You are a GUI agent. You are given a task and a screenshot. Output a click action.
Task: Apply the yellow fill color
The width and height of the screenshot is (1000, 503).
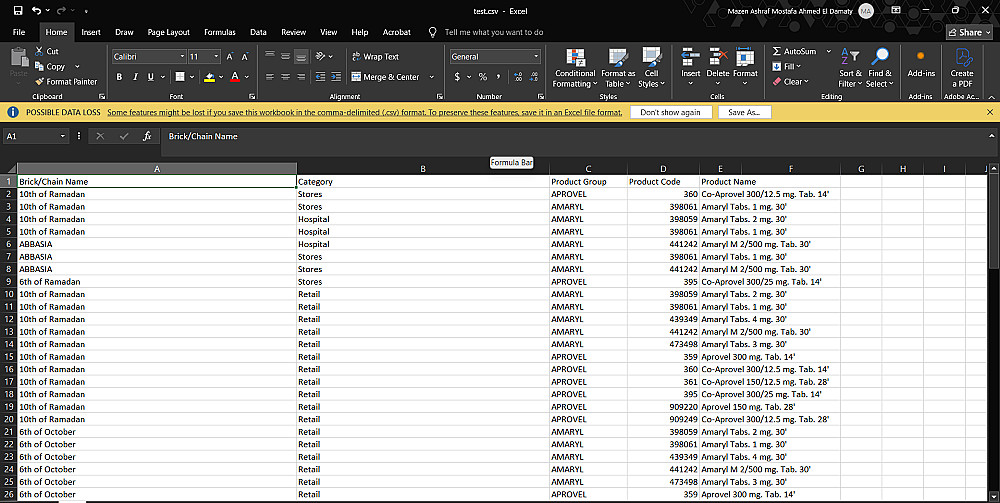(x=209, y=77)
